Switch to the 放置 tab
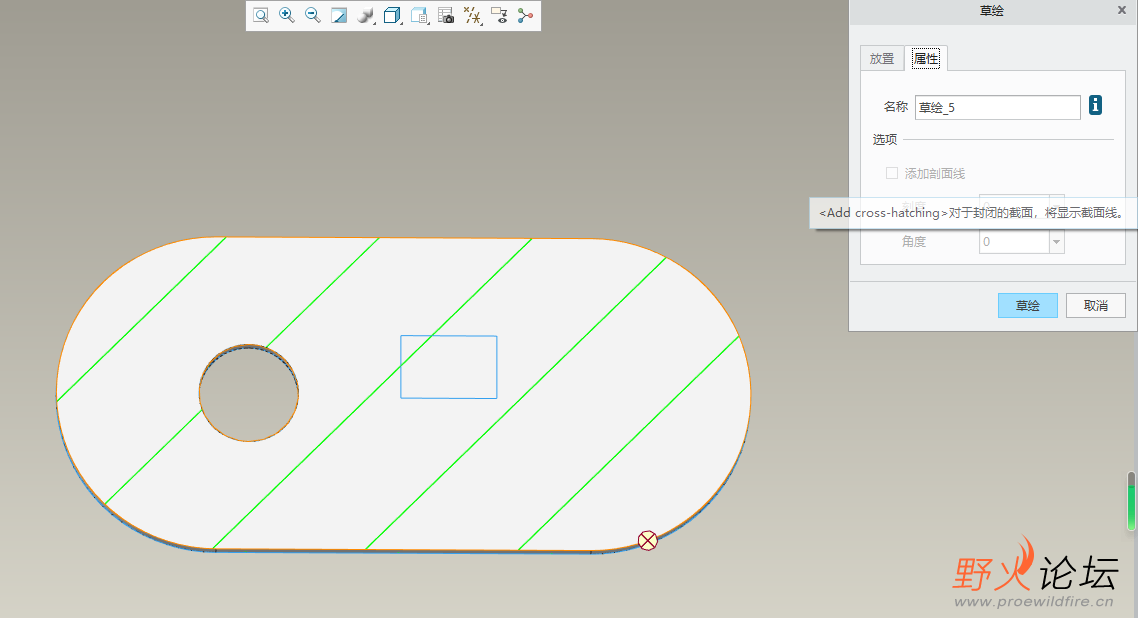Viewport: 1138px width, 618px height. (x=882, y=59)
